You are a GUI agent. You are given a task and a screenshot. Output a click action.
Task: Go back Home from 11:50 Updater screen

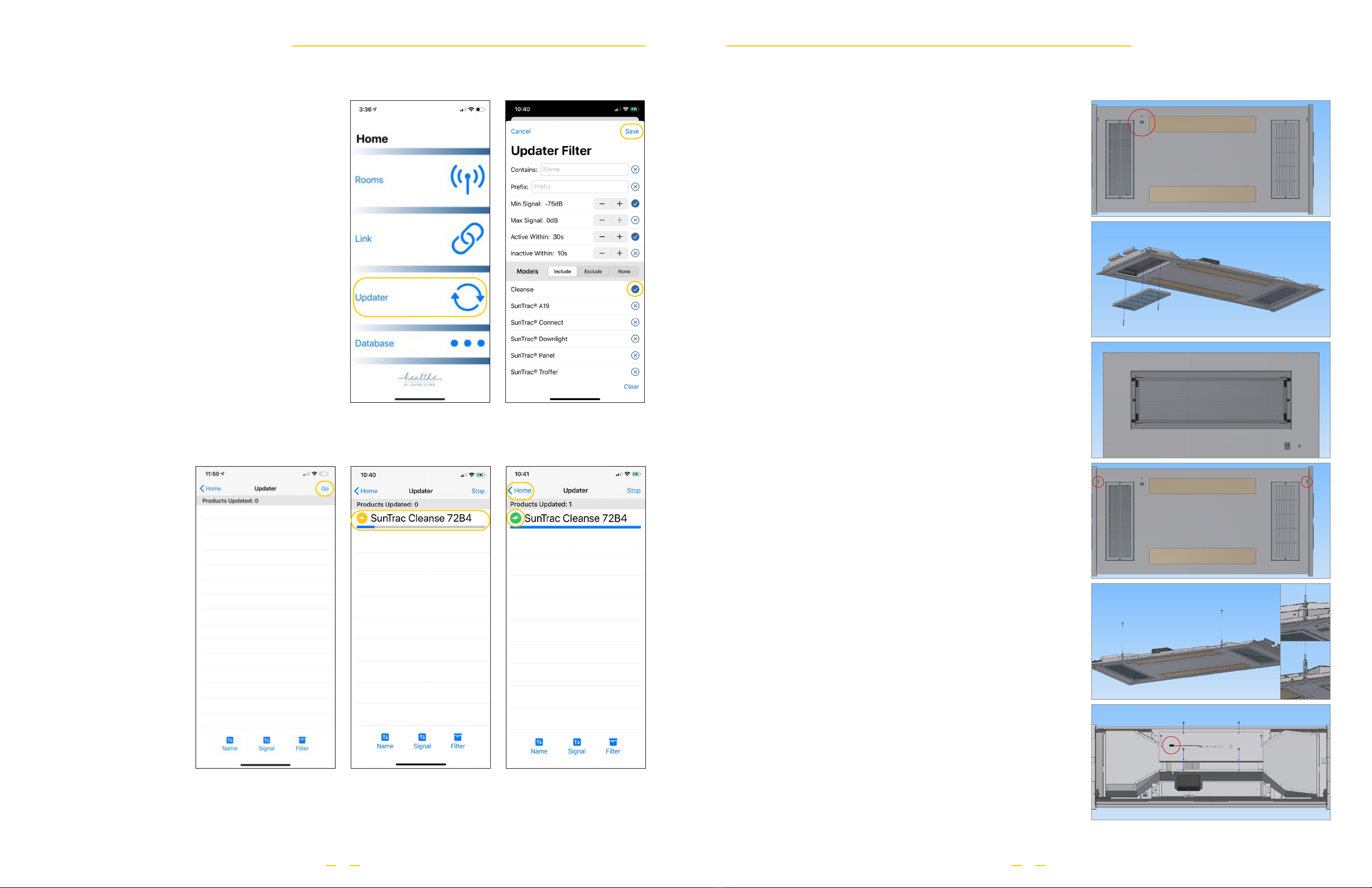211,489
